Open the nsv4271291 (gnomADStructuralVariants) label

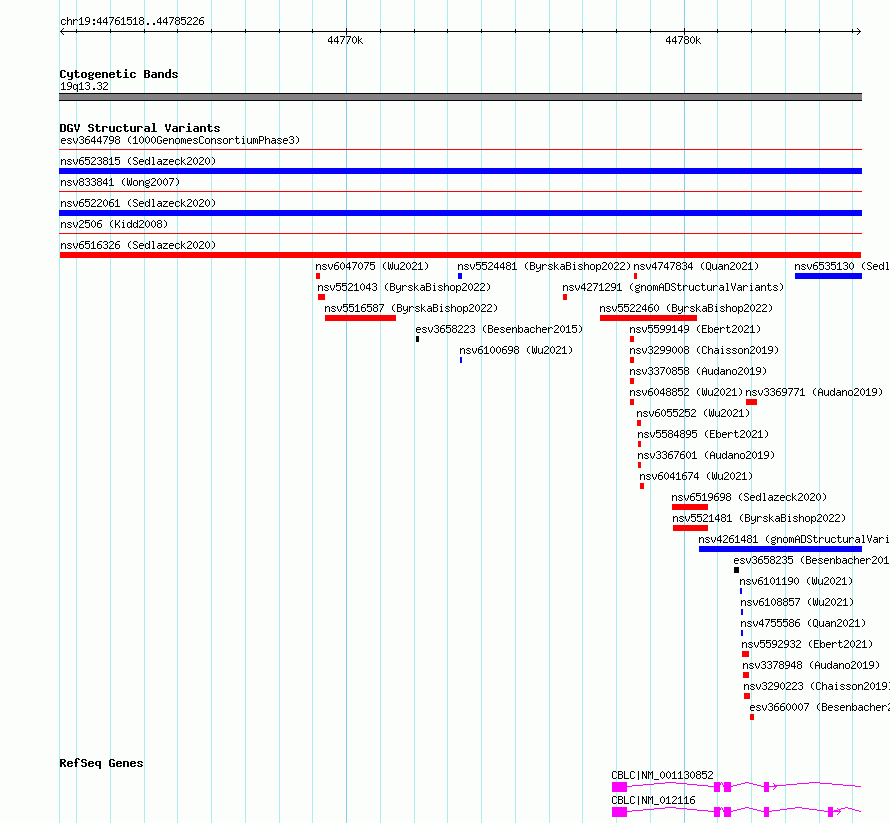[x=673, y=287]
